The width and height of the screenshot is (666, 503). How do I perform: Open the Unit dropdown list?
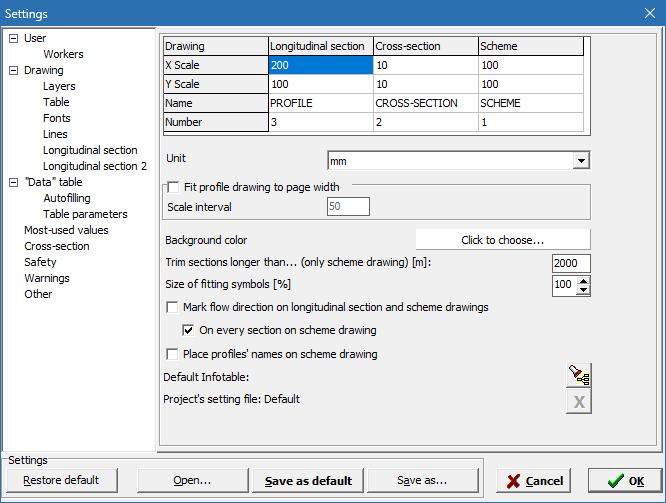[x=580, y=160]
